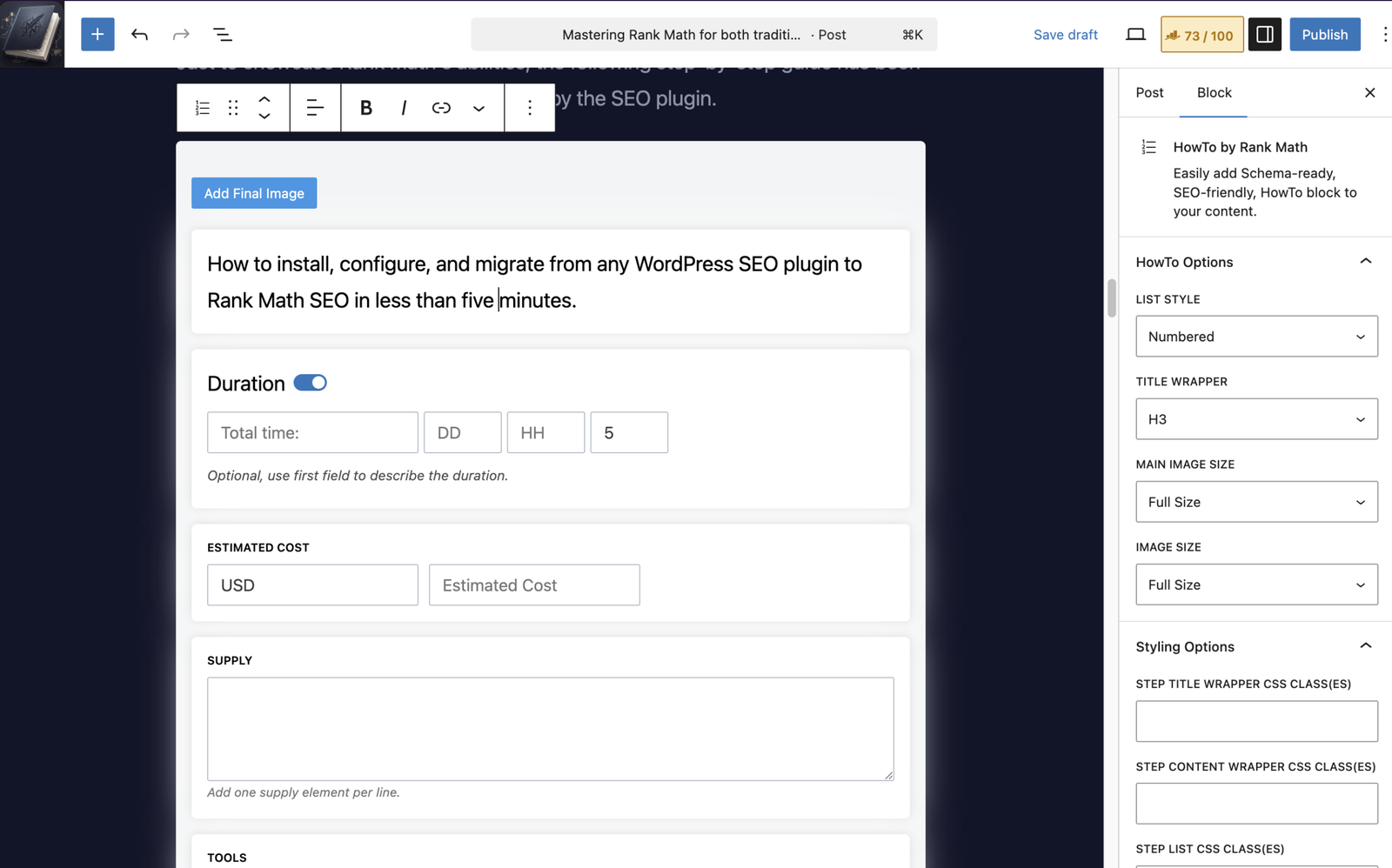The height and width of the screenshot is (868, 1392).
Task: Open the text alignment control
Action: (315, 108)
